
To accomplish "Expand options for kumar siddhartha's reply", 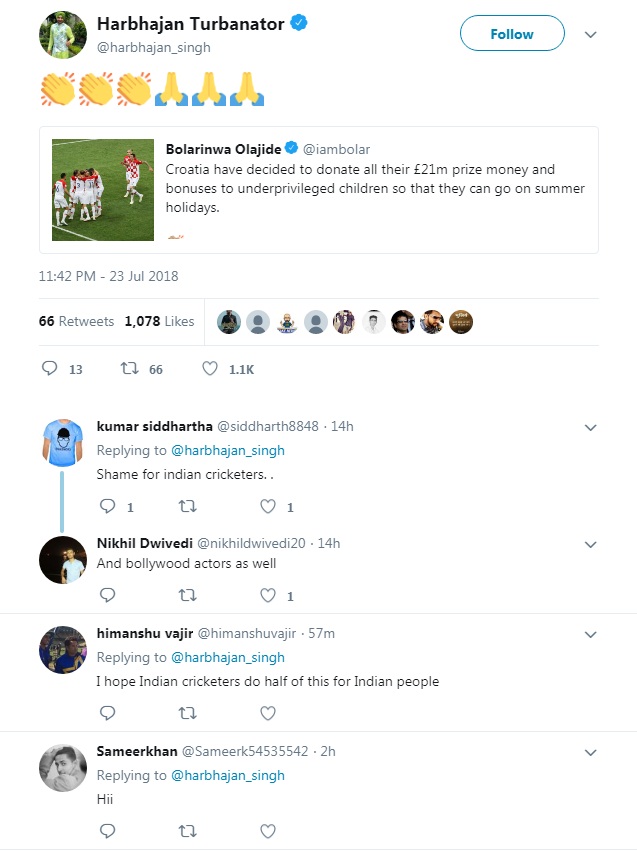I will click(x=590, y=427).
